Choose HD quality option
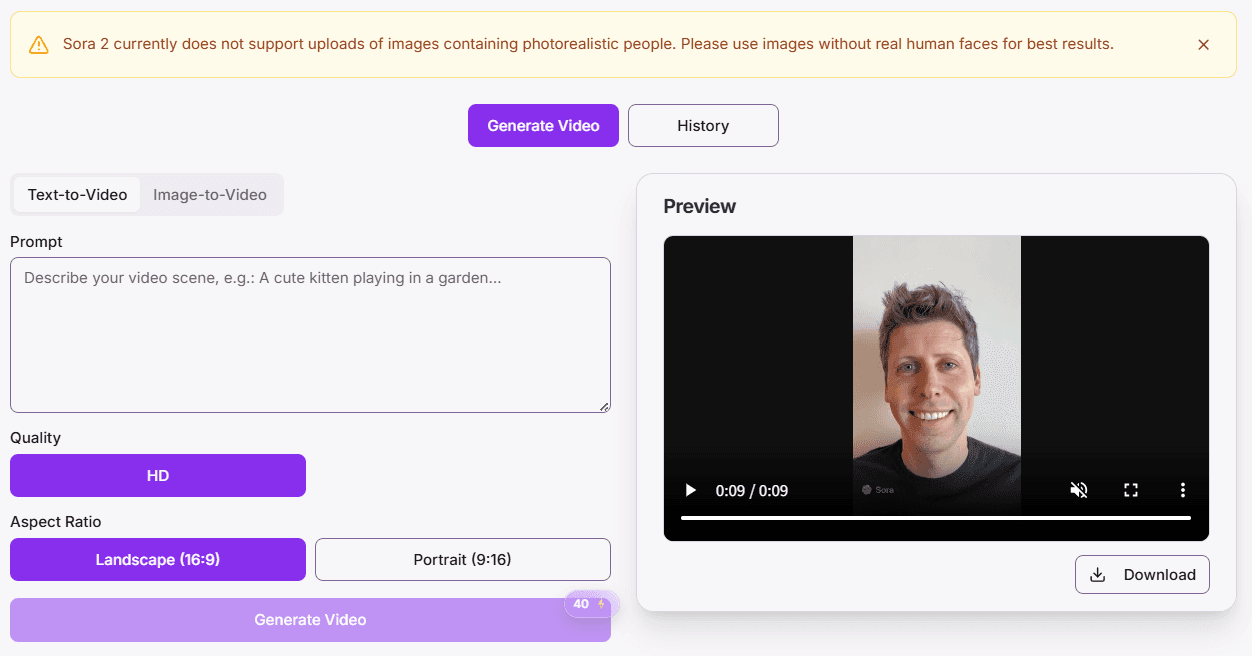 (x=158, y=476)
